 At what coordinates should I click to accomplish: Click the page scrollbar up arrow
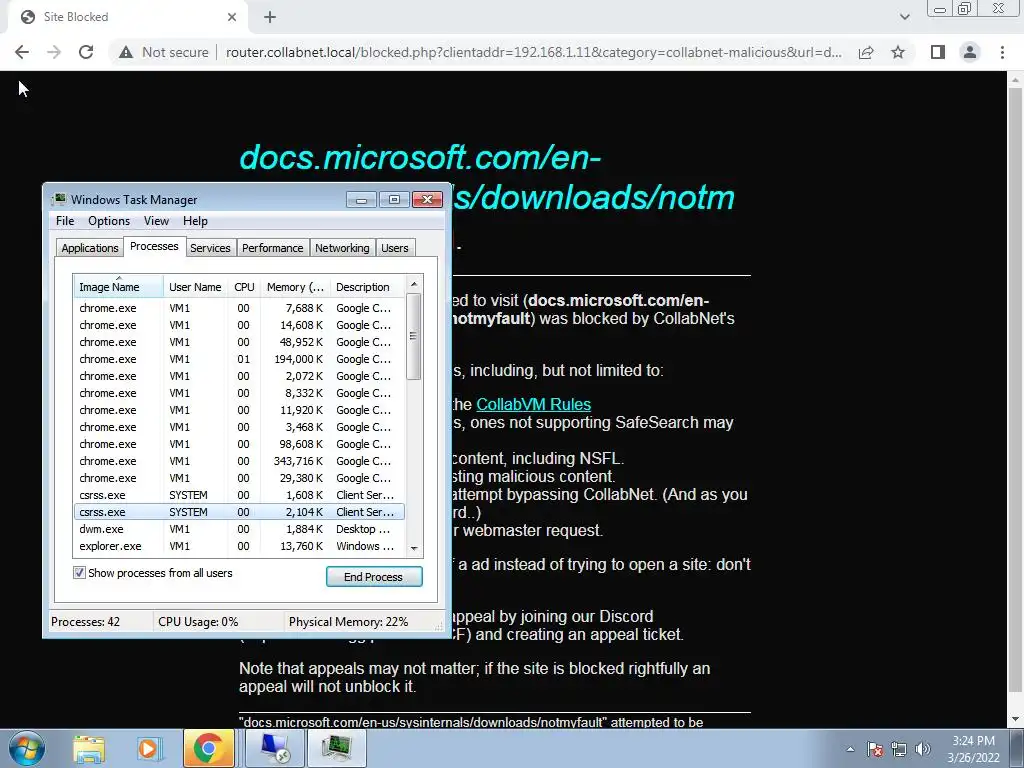(x=1015, y=80)
